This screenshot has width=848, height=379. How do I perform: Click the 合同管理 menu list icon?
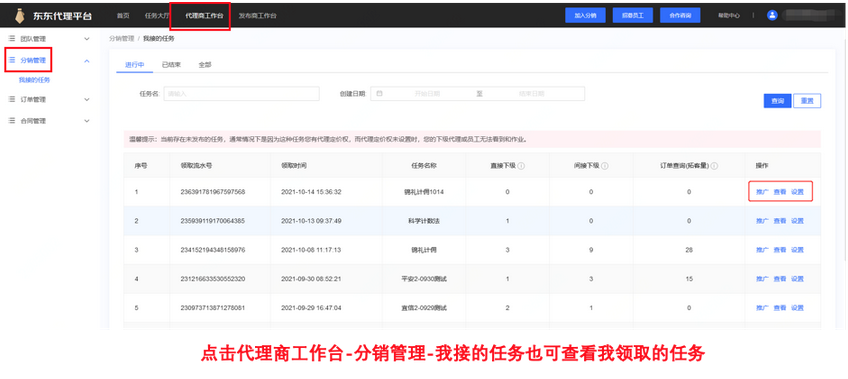[x=12, y=121]
